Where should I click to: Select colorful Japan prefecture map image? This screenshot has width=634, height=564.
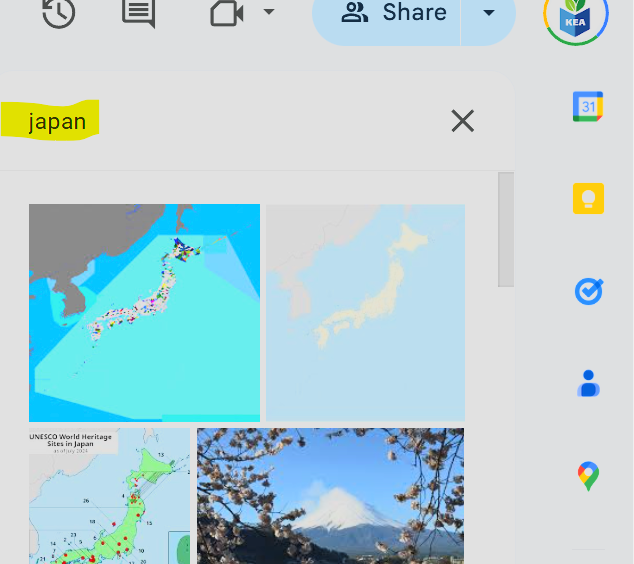(x=144, y=313)
